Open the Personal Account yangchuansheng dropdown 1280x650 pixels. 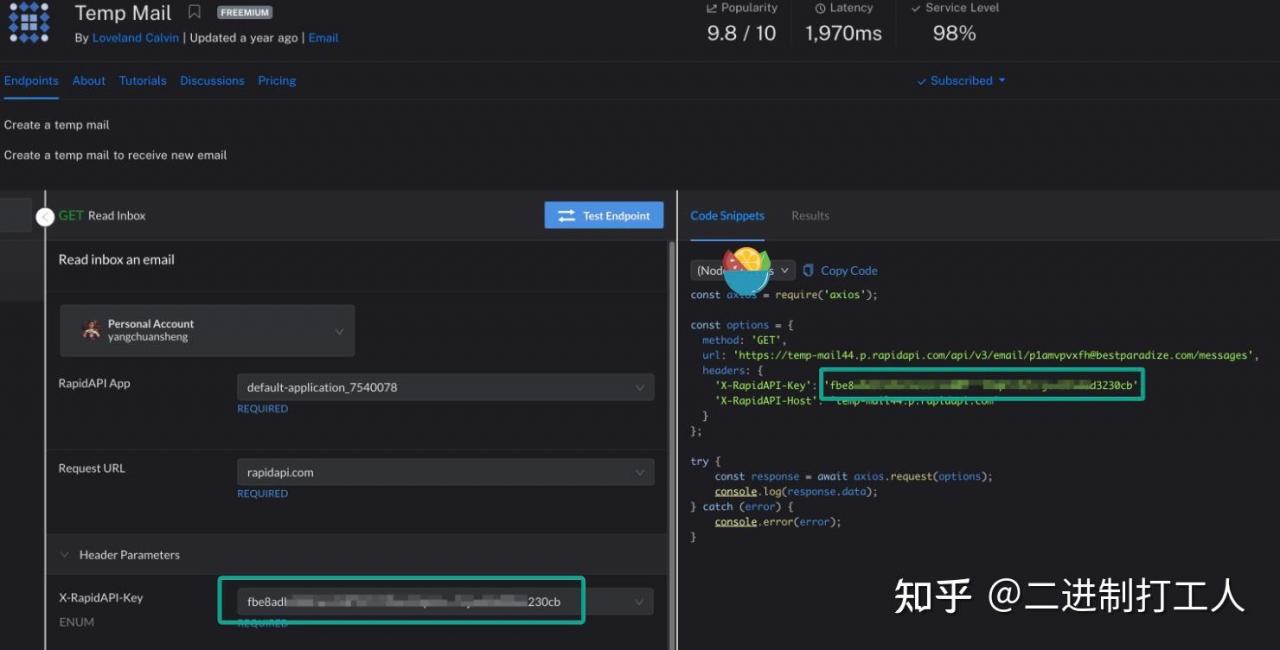[x=207, y=331]
